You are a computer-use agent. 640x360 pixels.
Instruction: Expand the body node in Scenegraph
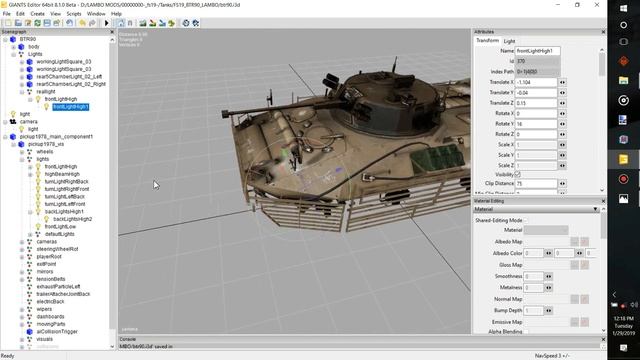tap(13, 47)
